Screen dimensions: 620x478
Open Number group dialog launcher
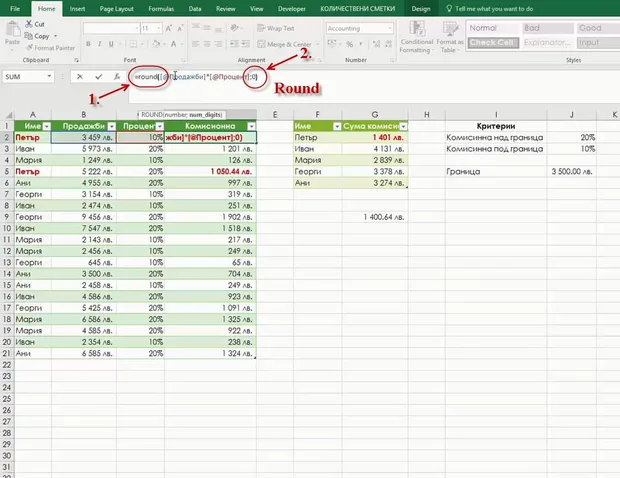pyautogui.click(x=392, y=60)
